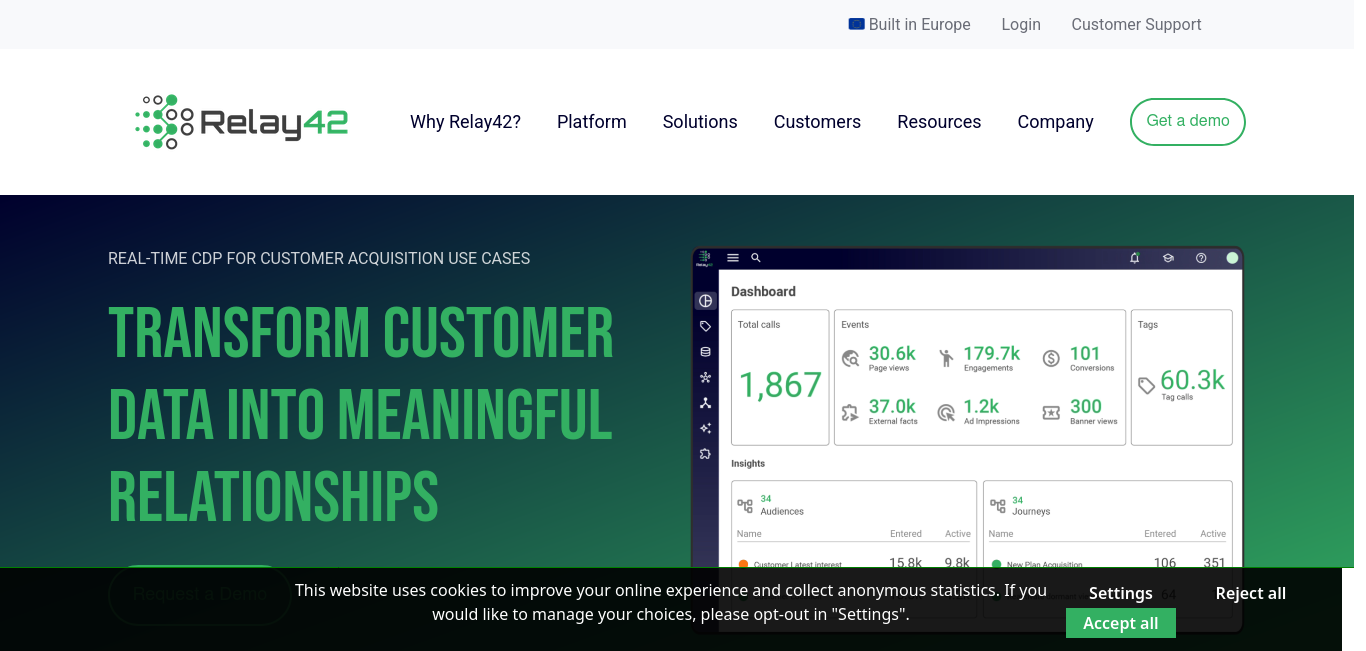Open hamburger menu in dashboard preview
Image resolution: width=1366 pixels, height=651 pixels.
(733, 258)
